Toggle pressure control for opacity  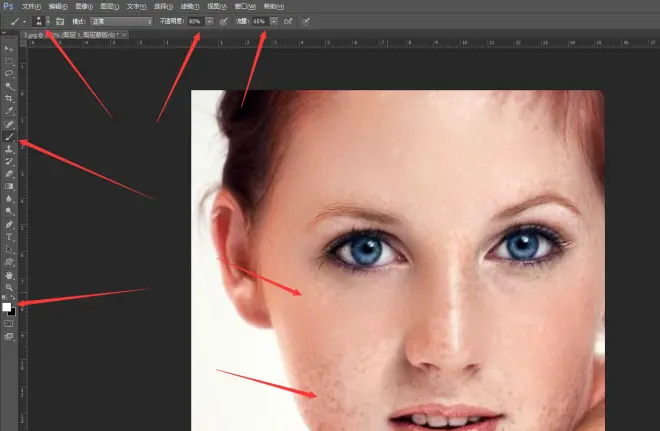tap(224, 21)
